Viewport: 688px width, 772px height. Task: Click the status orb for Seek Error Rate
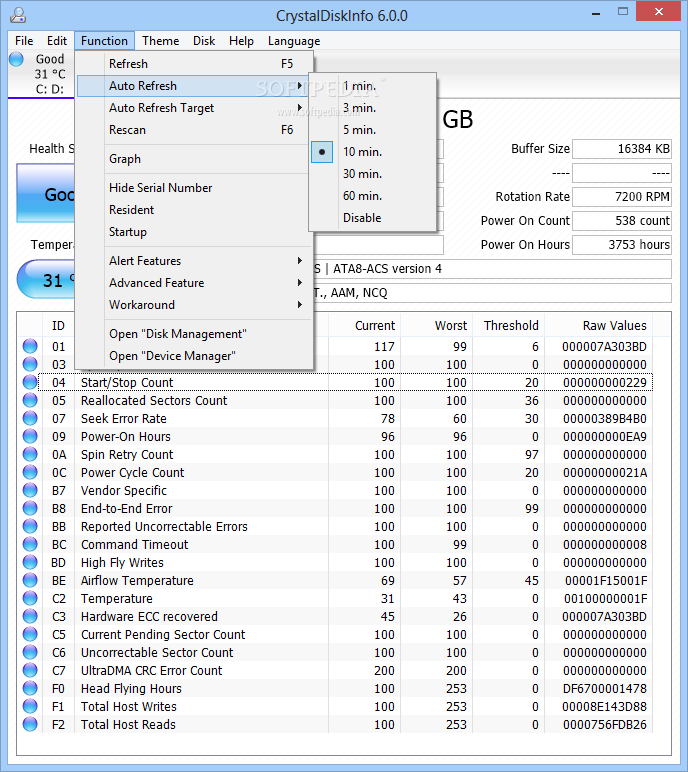(x=30, y=418)
